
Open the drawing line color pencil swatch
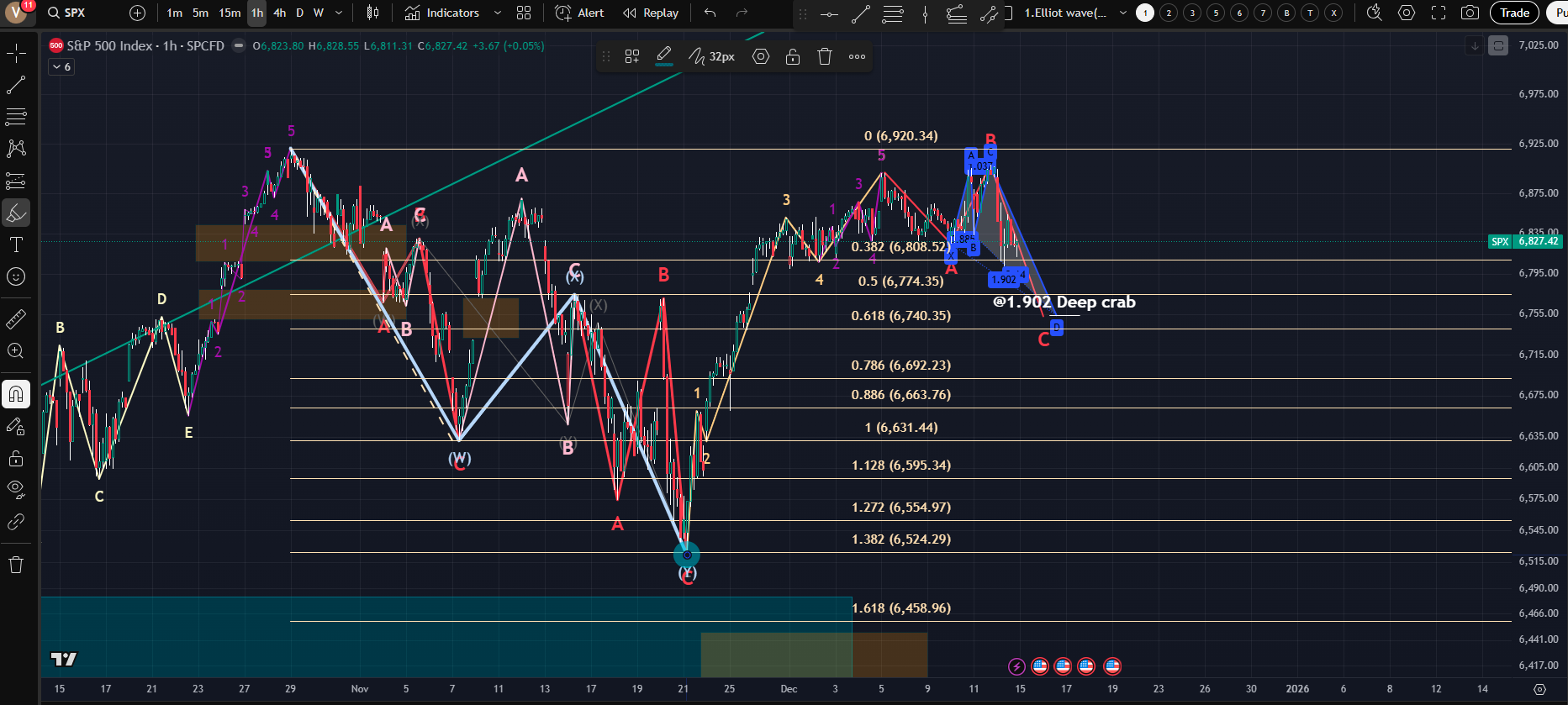[x=663, y=56]
